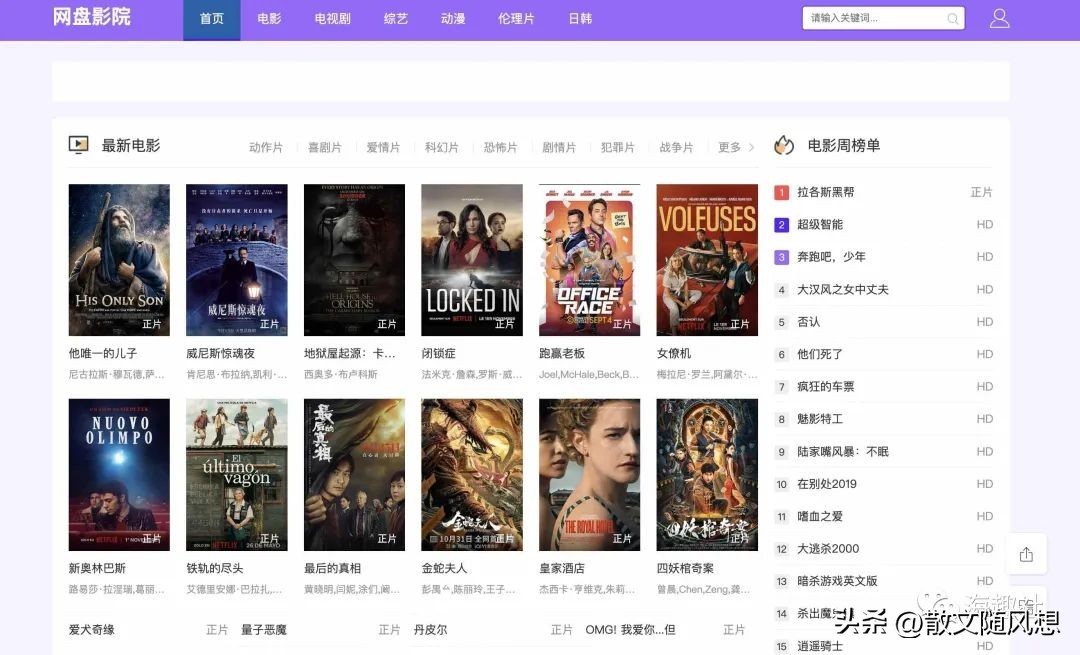Click the share icon floating button

[x=1026, y=554]
